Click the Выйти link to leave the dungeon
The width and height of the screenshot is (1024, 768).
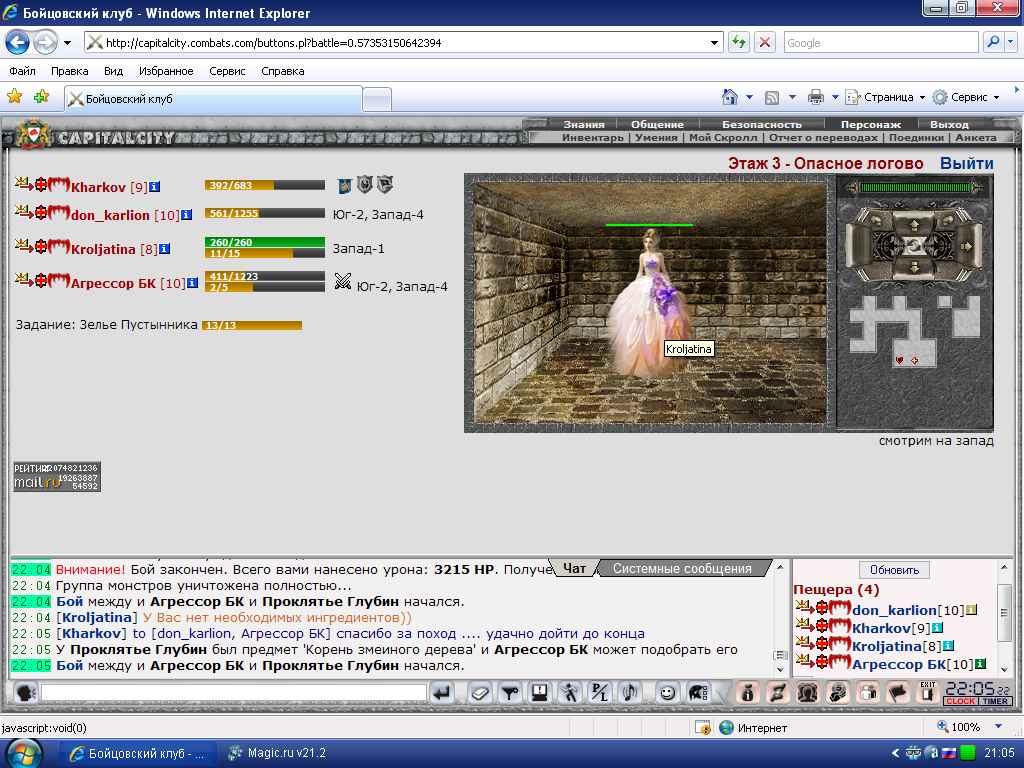pyautogui.click(x=966, y=163)
